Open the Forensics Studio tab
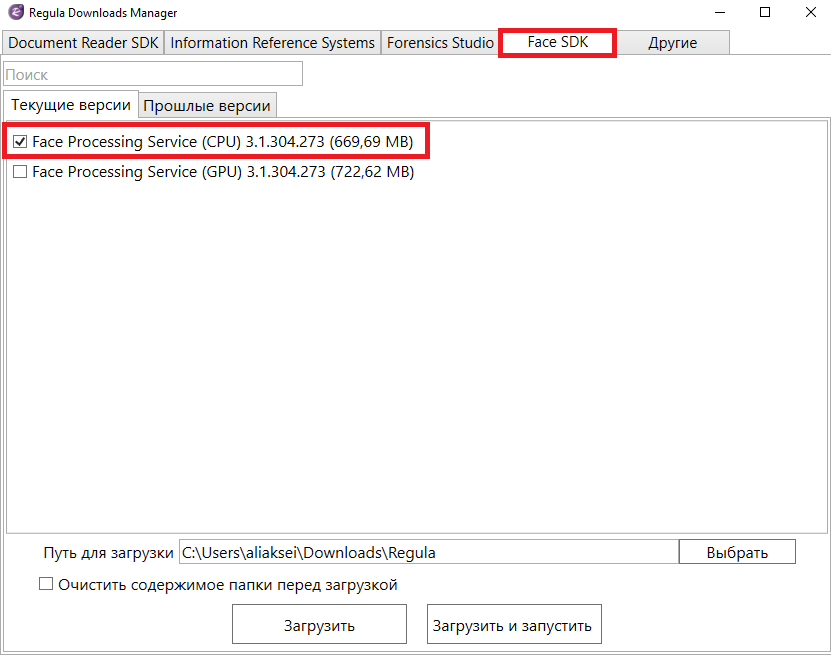831x655 pixels. pos(440,42)
